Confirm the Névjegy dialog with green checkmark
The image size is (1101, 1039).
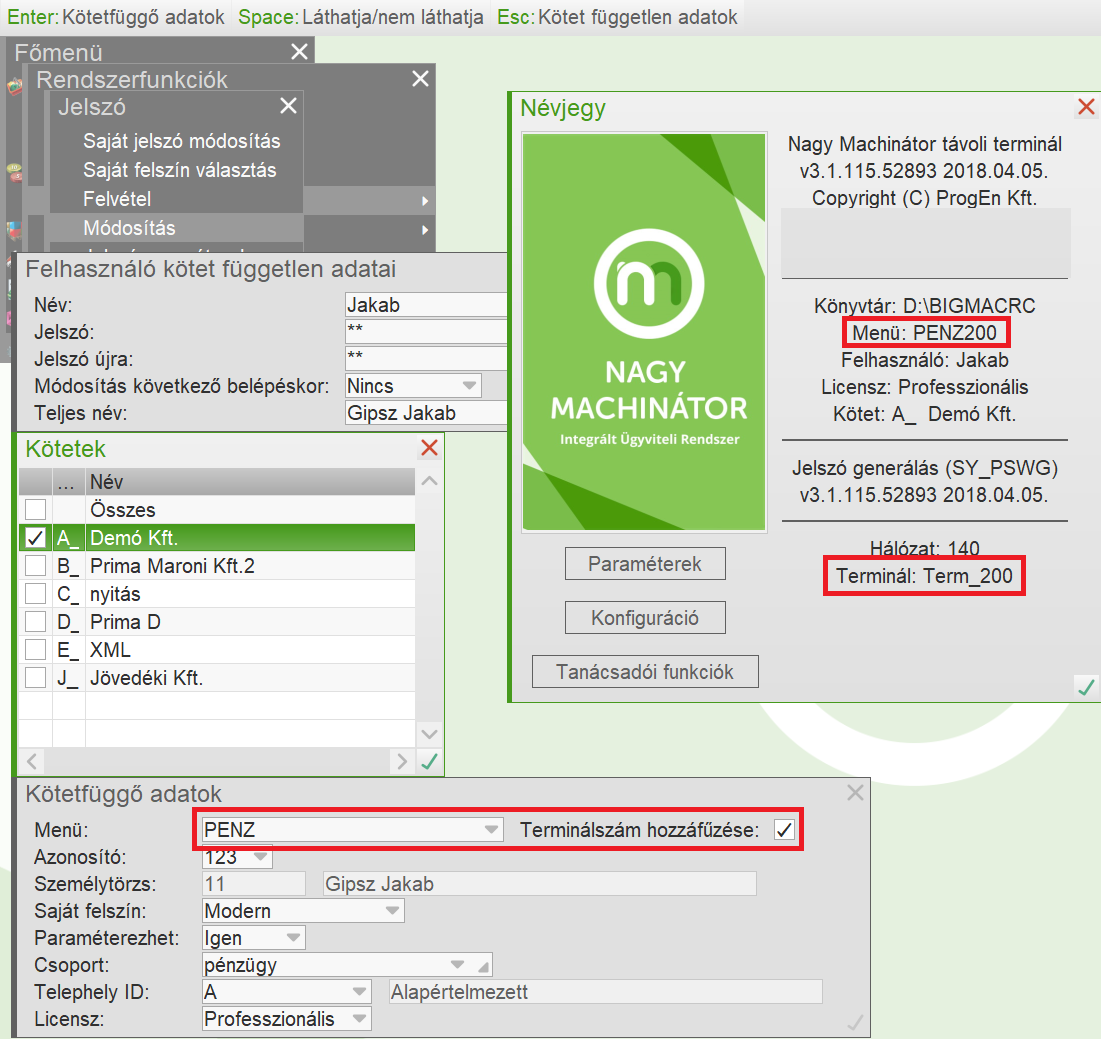click(x=1086, y=687)
